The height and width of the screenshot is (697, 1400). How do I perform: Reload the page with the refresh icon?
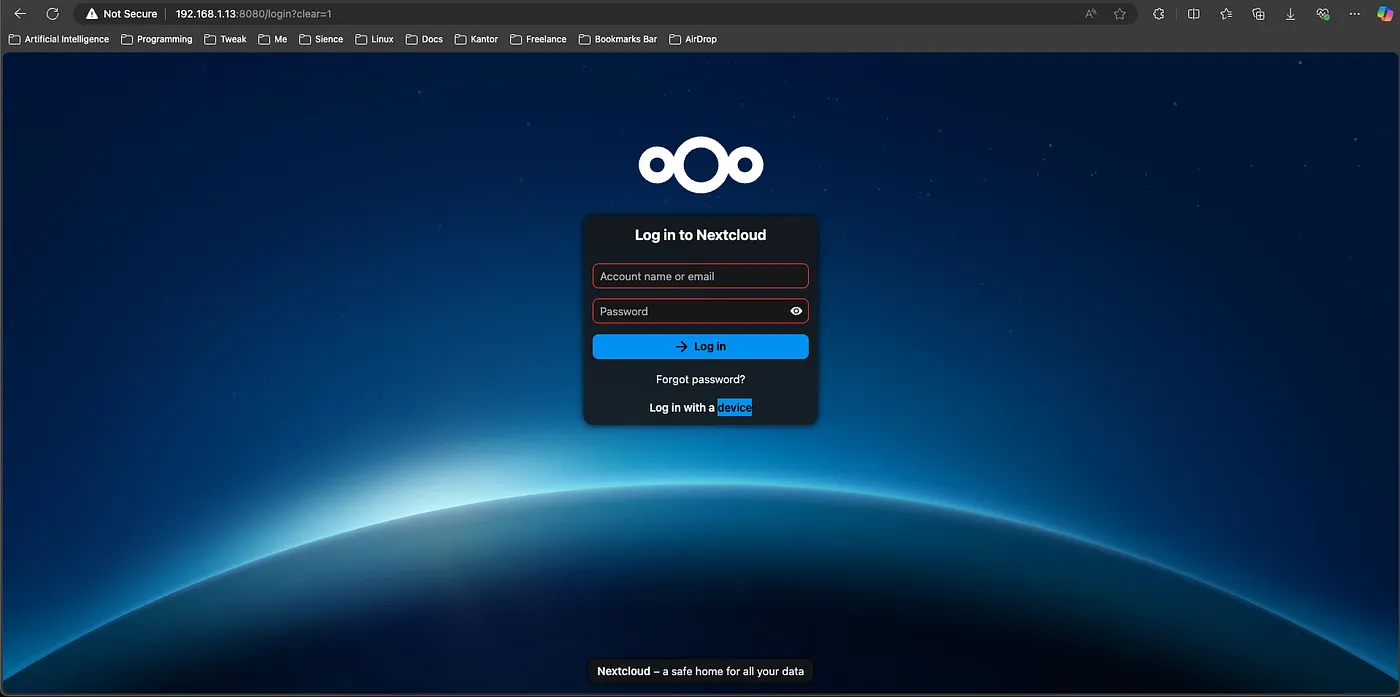(53, 14)
